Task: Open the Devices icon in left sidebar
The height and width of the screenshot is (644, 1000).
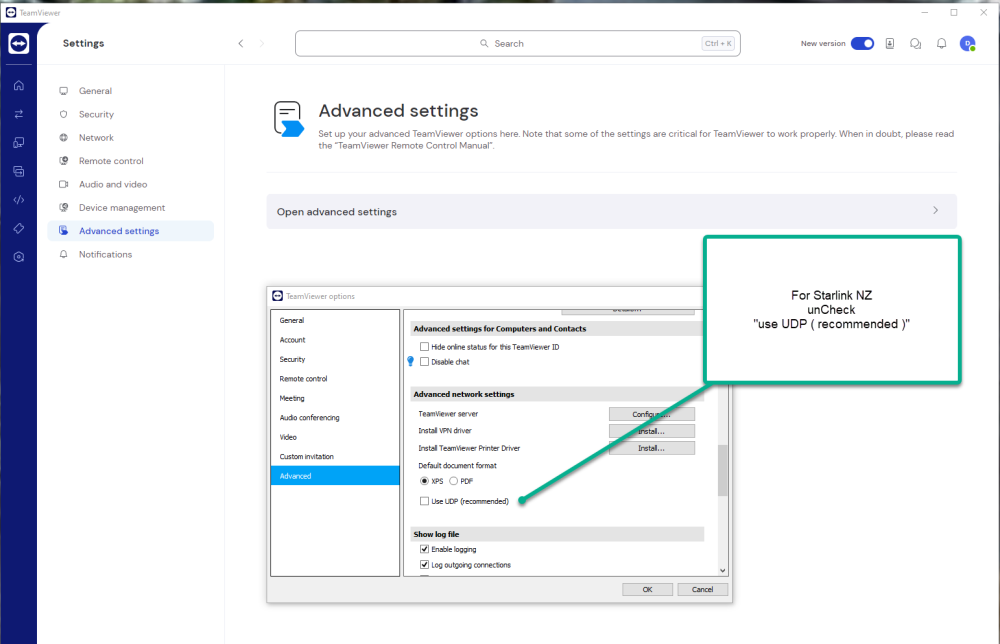Action: point(18,142)
